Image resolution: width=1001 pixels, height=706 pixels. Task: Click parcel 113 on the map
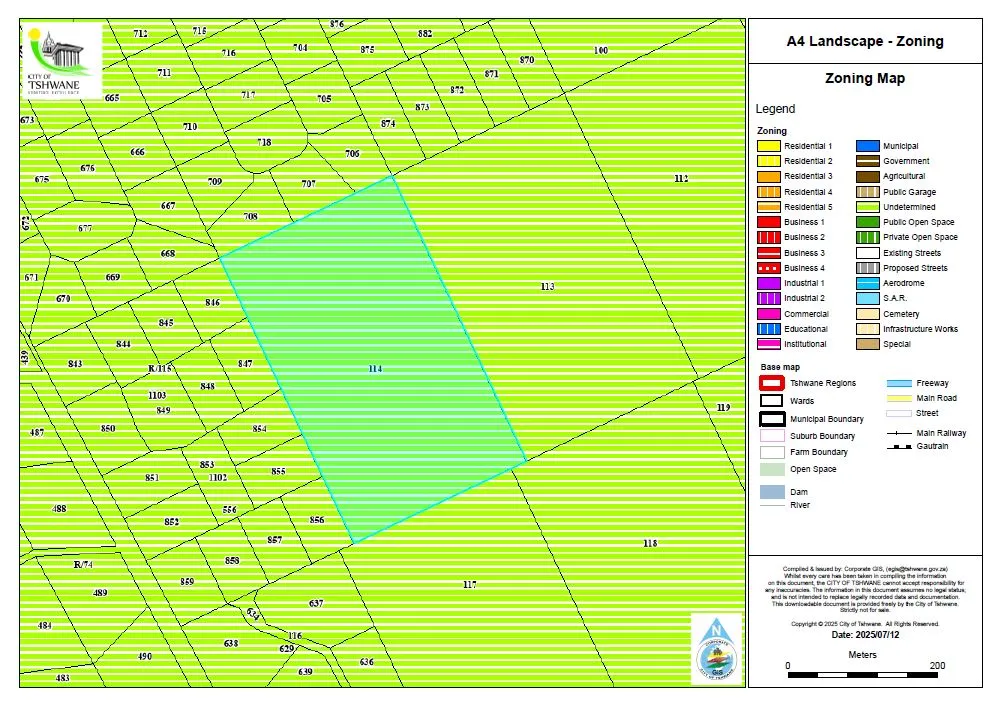tap(547, 287)
